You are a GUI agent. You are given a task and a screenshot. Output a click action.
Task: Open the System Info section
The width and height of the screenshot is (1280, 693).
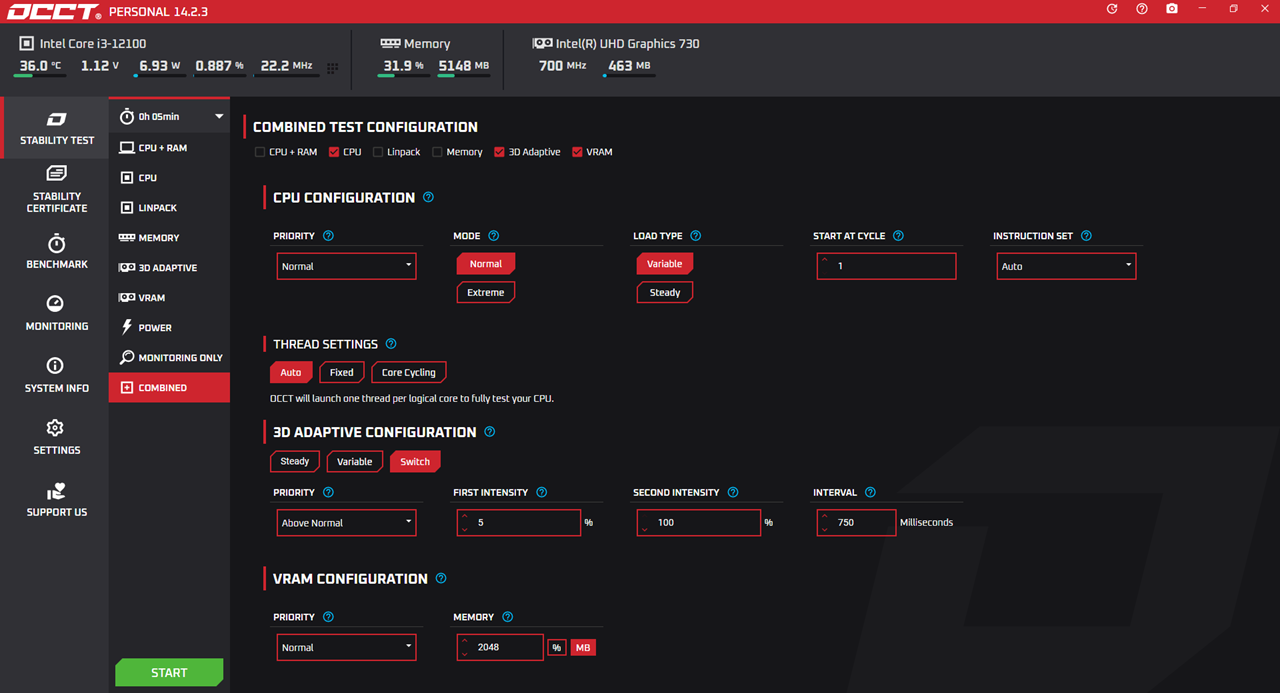(x=57, y=376)
